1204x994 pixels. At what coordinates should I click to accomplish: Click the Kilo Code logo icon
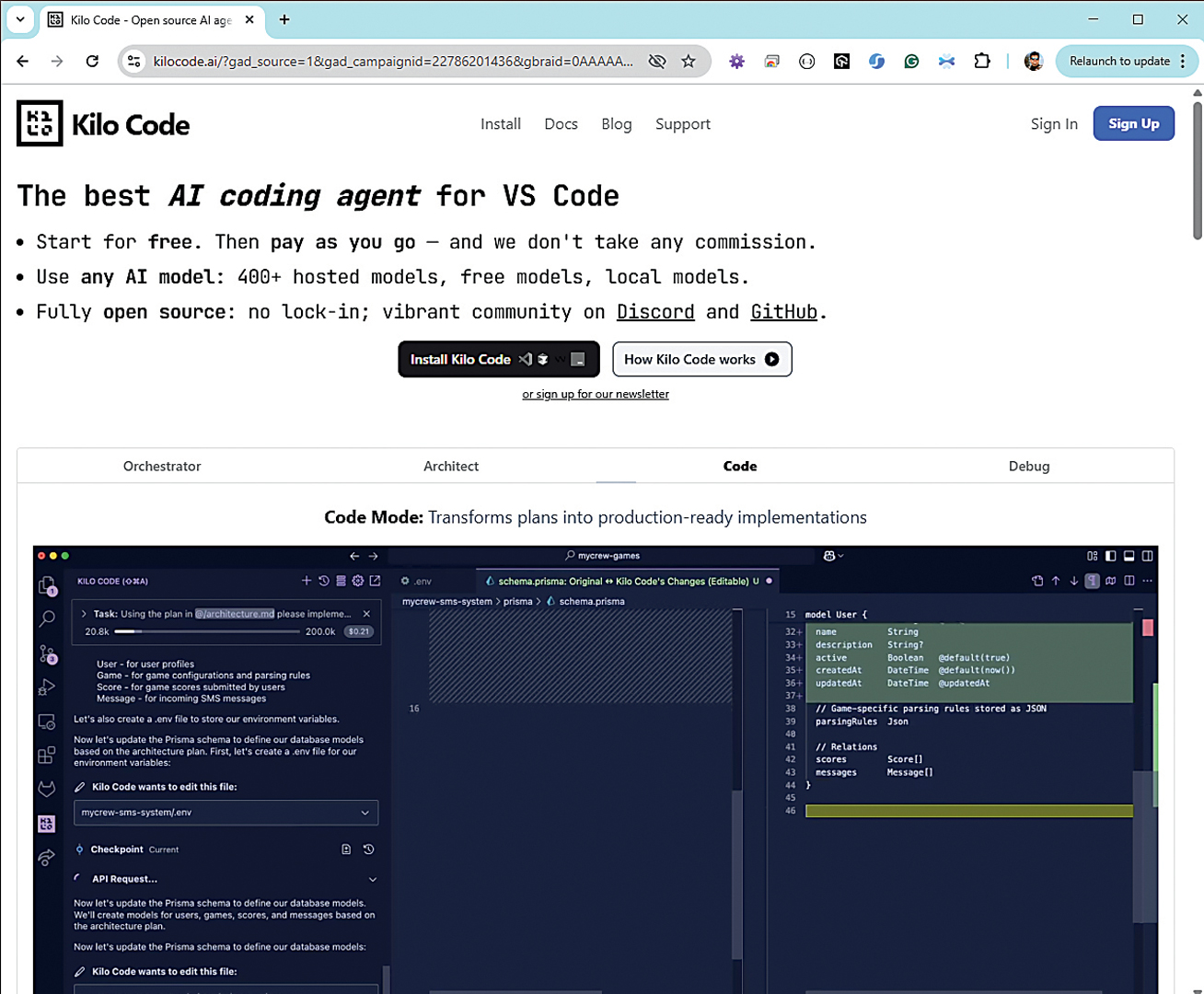(x=40, y=123)
